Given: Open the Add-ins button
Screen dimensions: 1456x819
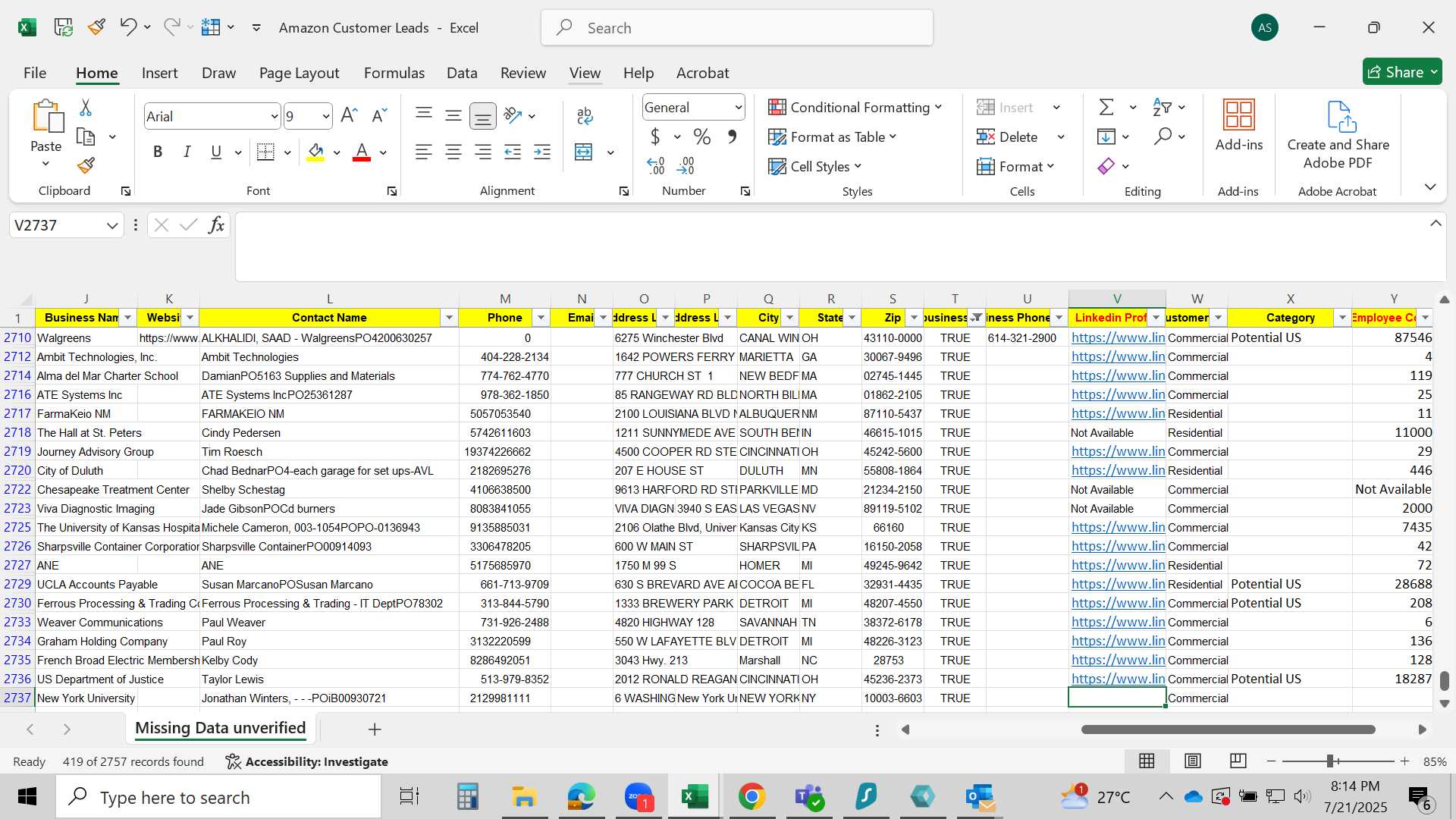Looking at the screenshot, I should pos(1239,125).
